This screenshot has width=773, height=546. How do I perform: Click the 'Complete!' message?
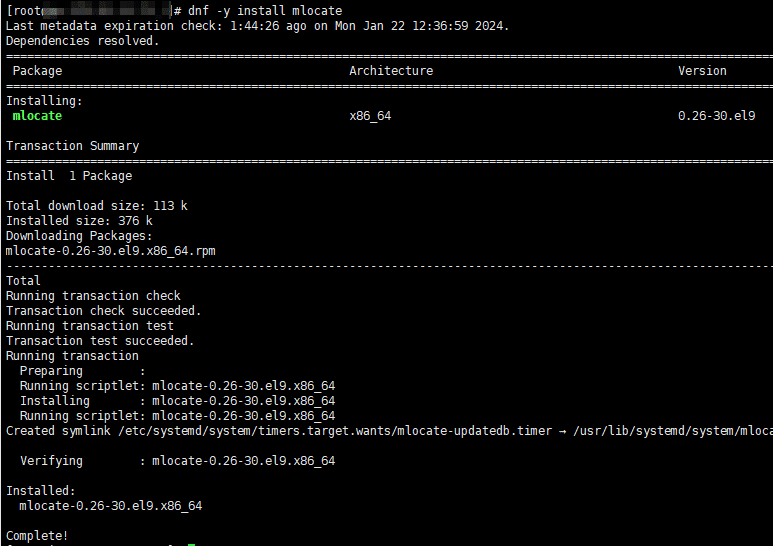pos(37,536)
